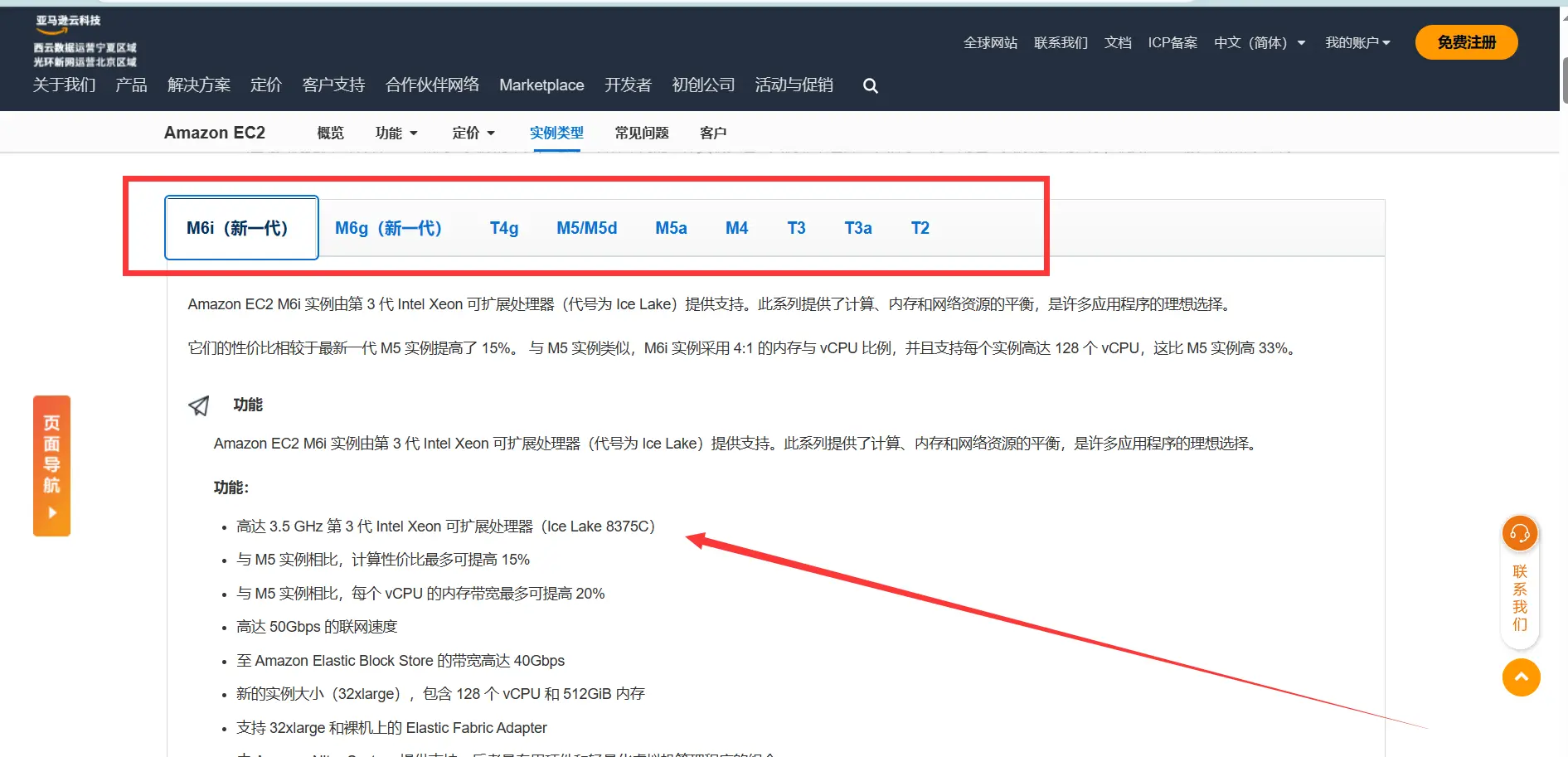Open the 初创公司 menu item
The image size is (1568, 757).
(703, 85)
